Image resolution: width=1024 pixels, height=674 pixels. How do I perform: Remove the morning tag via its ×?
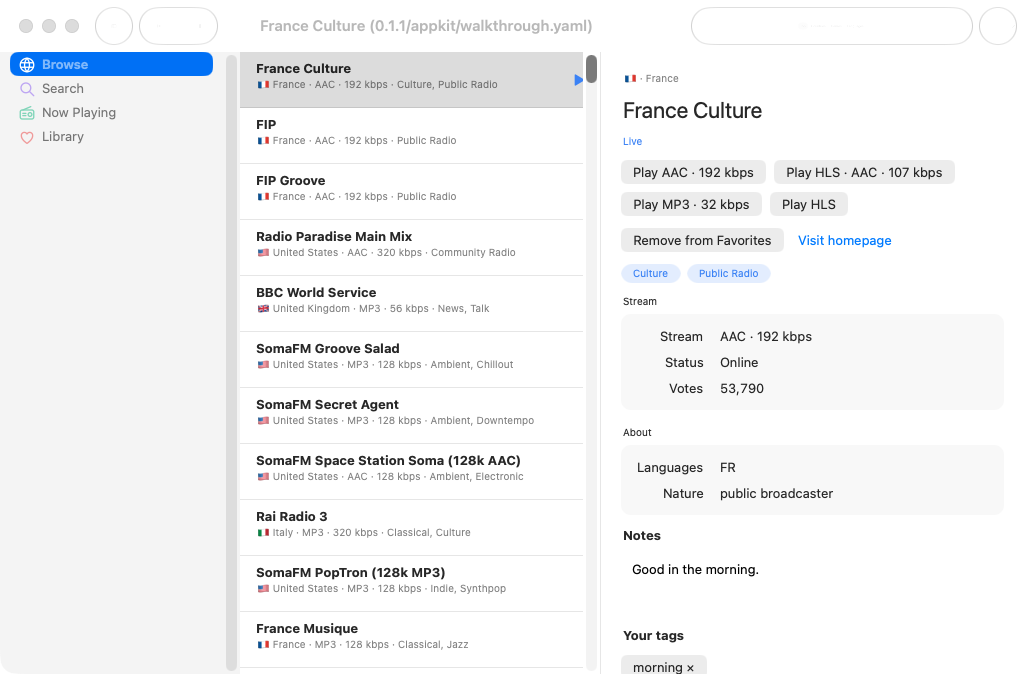[x=690, y=667]
